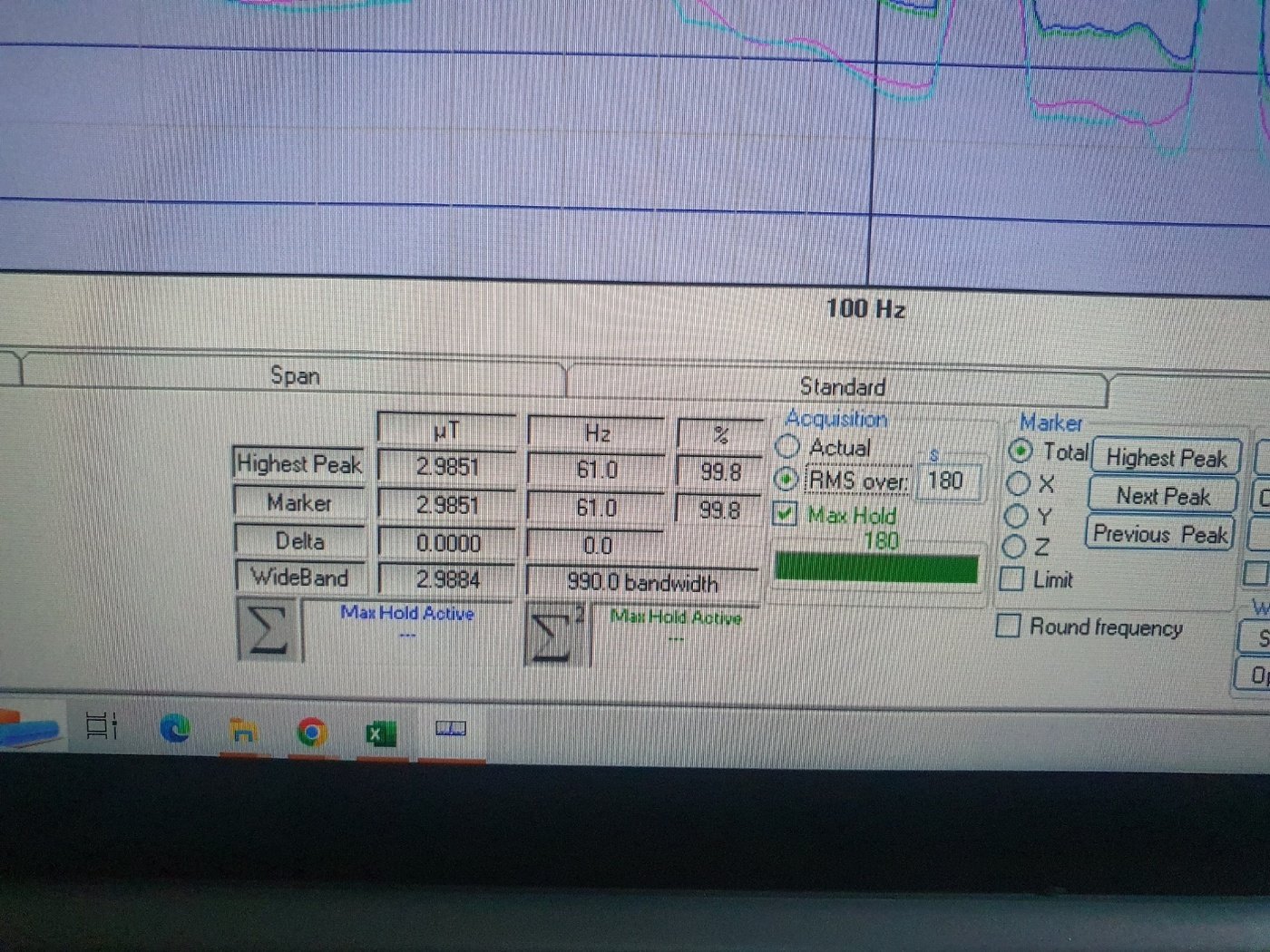The width and height of the screenshot is (1270, 952).
Task: Toggle the Max Hold checkbox
Action: point(785,514)
